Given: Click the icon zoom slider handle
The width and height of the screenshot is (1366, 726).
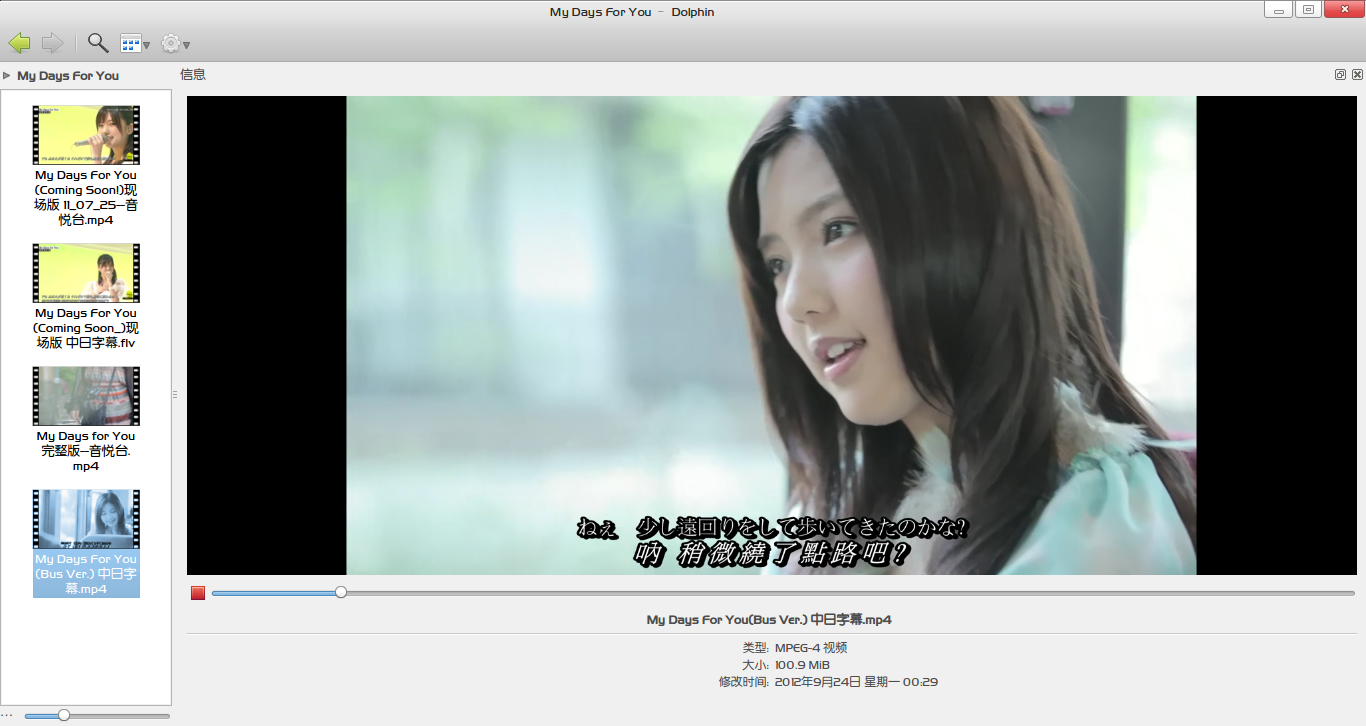Looking at the screenshot, I should pyautogui.click(x=64, y=715).
